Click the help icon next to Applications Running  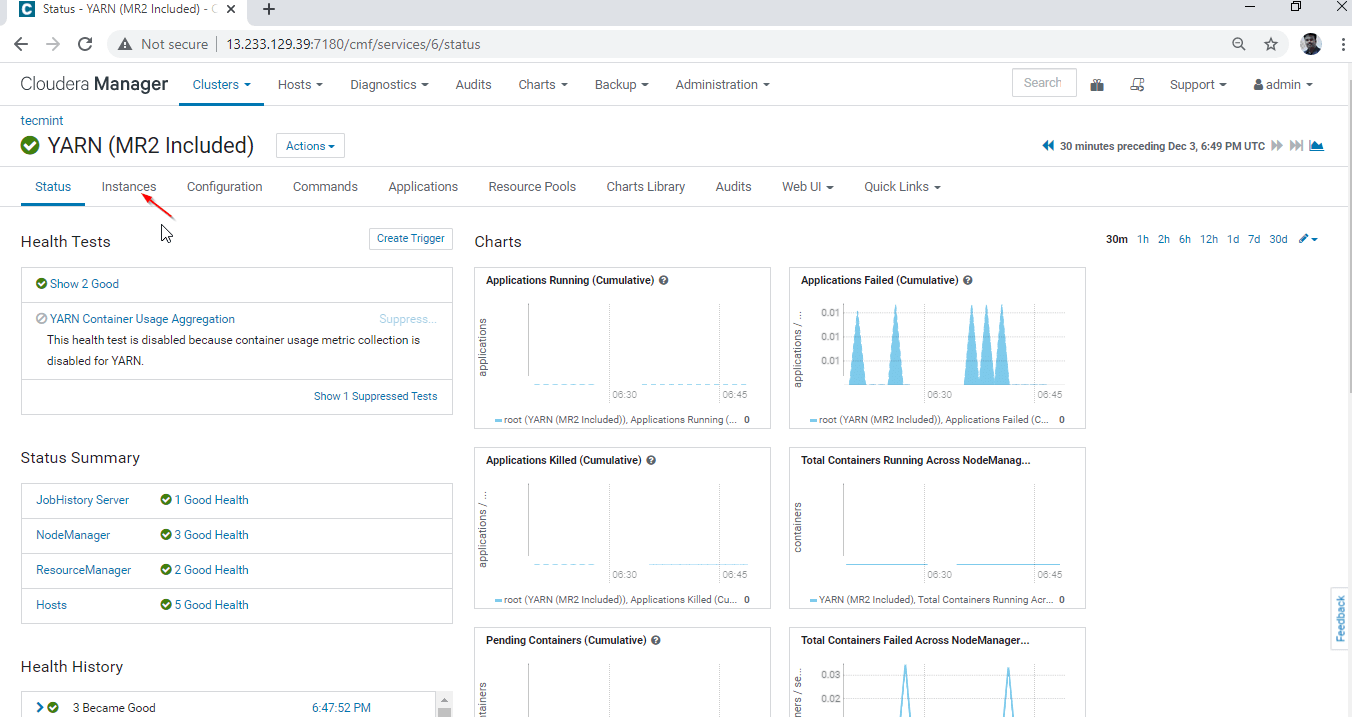tap(664, 281)
